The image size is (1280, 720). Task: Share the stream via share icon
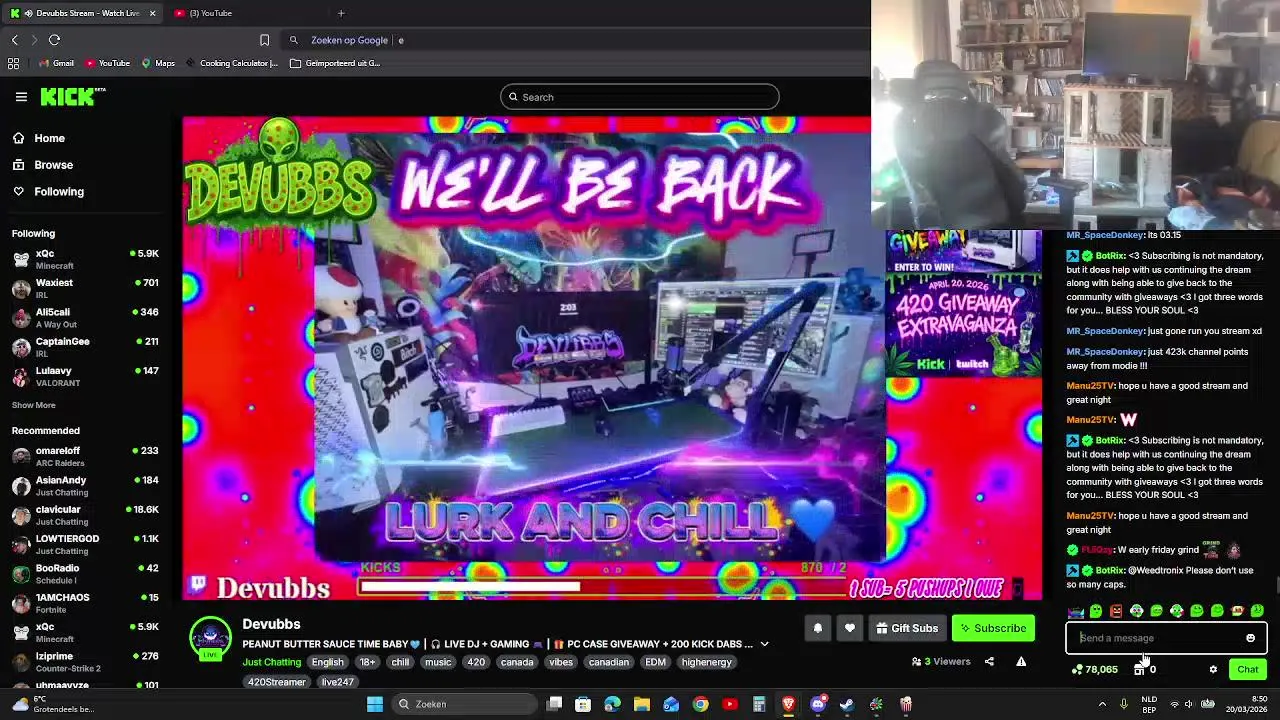pos(989,661)
